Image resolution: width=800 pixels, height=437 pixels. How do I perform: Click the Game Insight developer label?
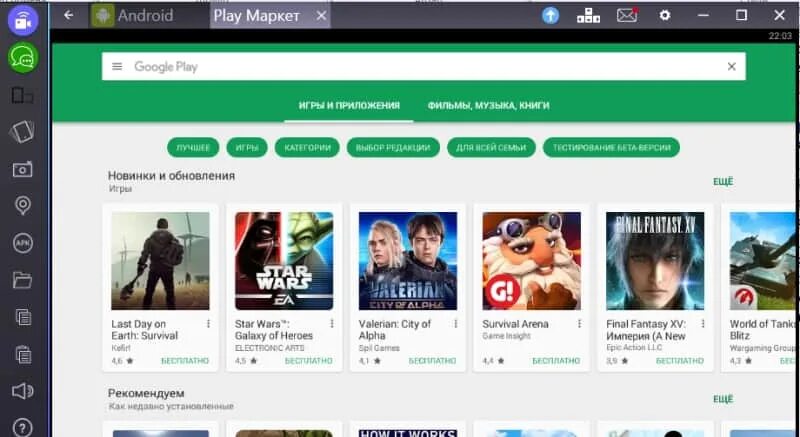click(x=507, y=336)
